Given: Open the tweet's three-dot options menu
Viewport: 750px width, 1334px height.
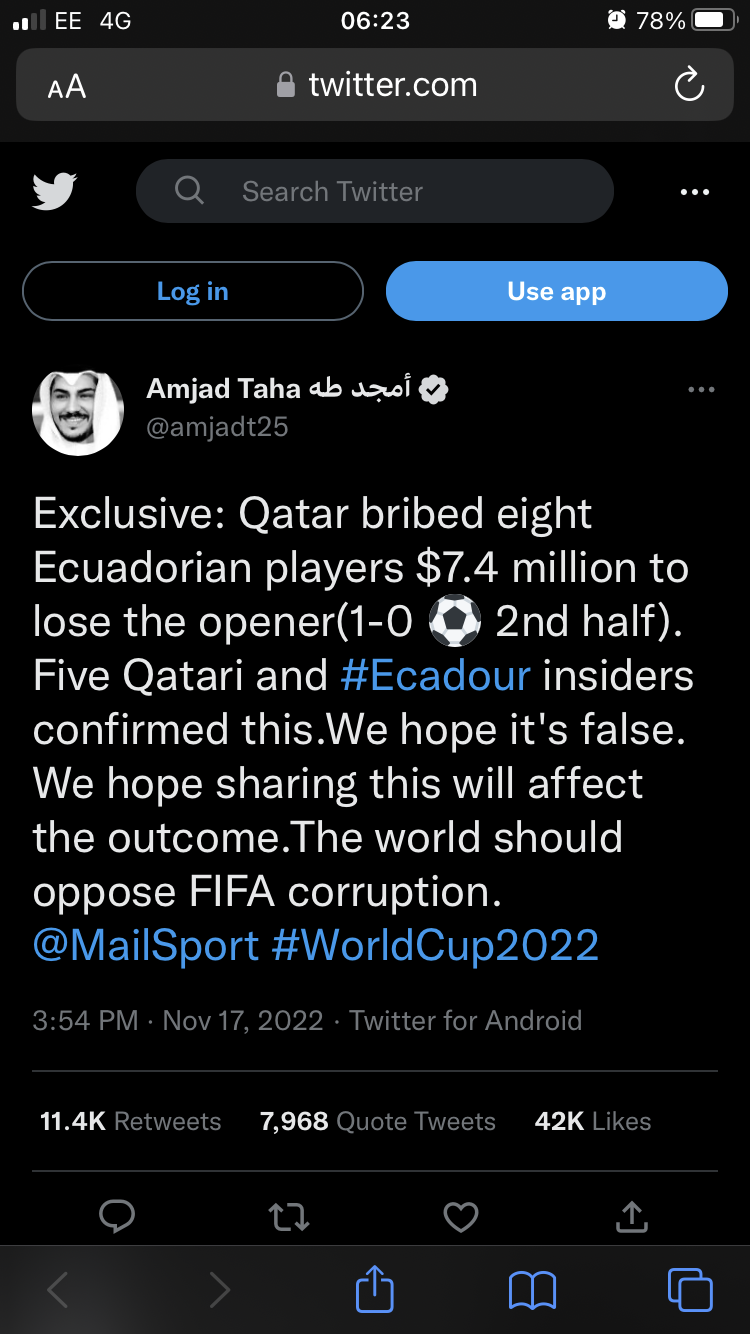Looking at the screenshot, I should click(x=702, y=390).
